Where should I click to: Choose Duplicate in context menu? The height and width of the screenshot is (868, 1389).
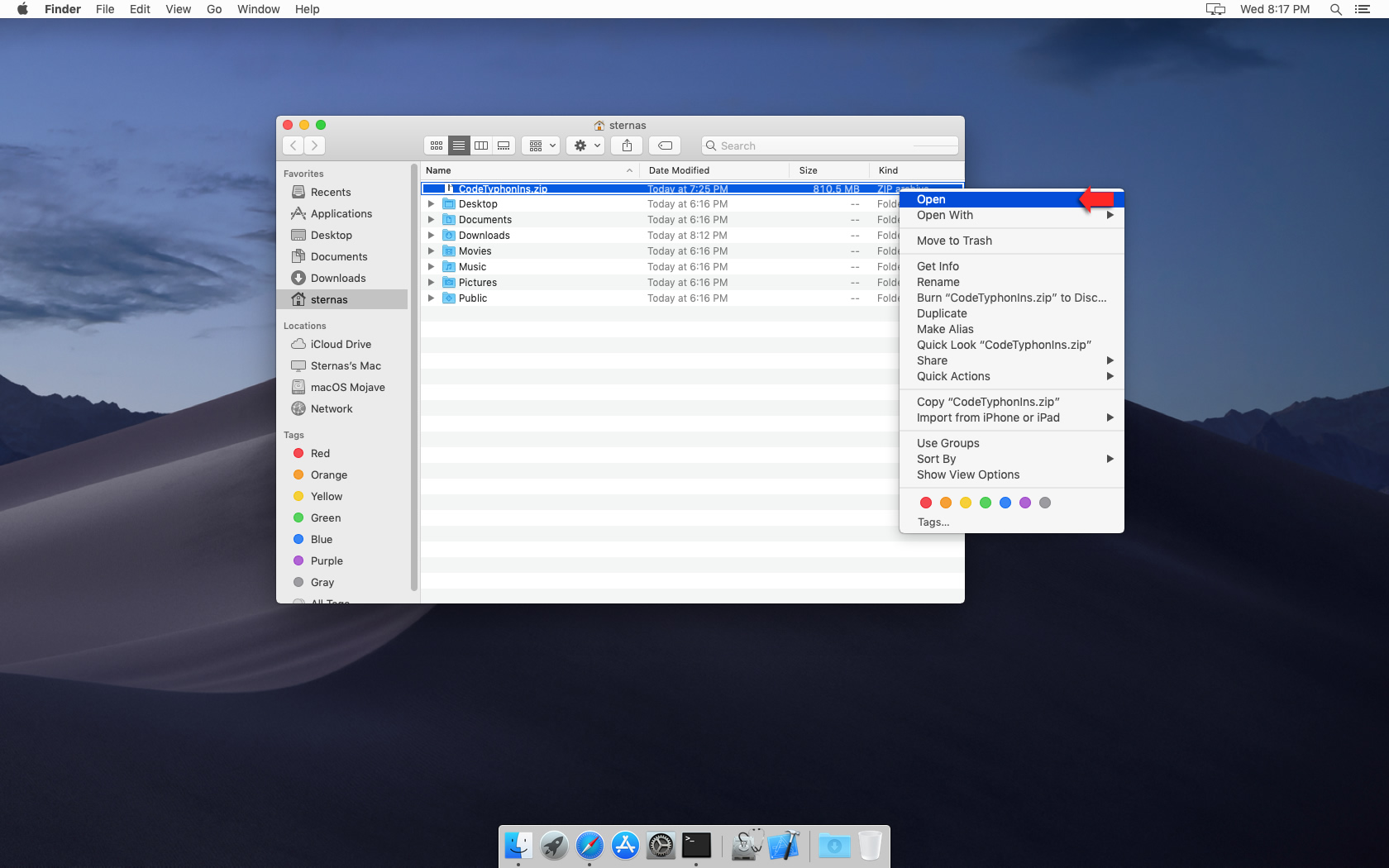(1011, 313)
